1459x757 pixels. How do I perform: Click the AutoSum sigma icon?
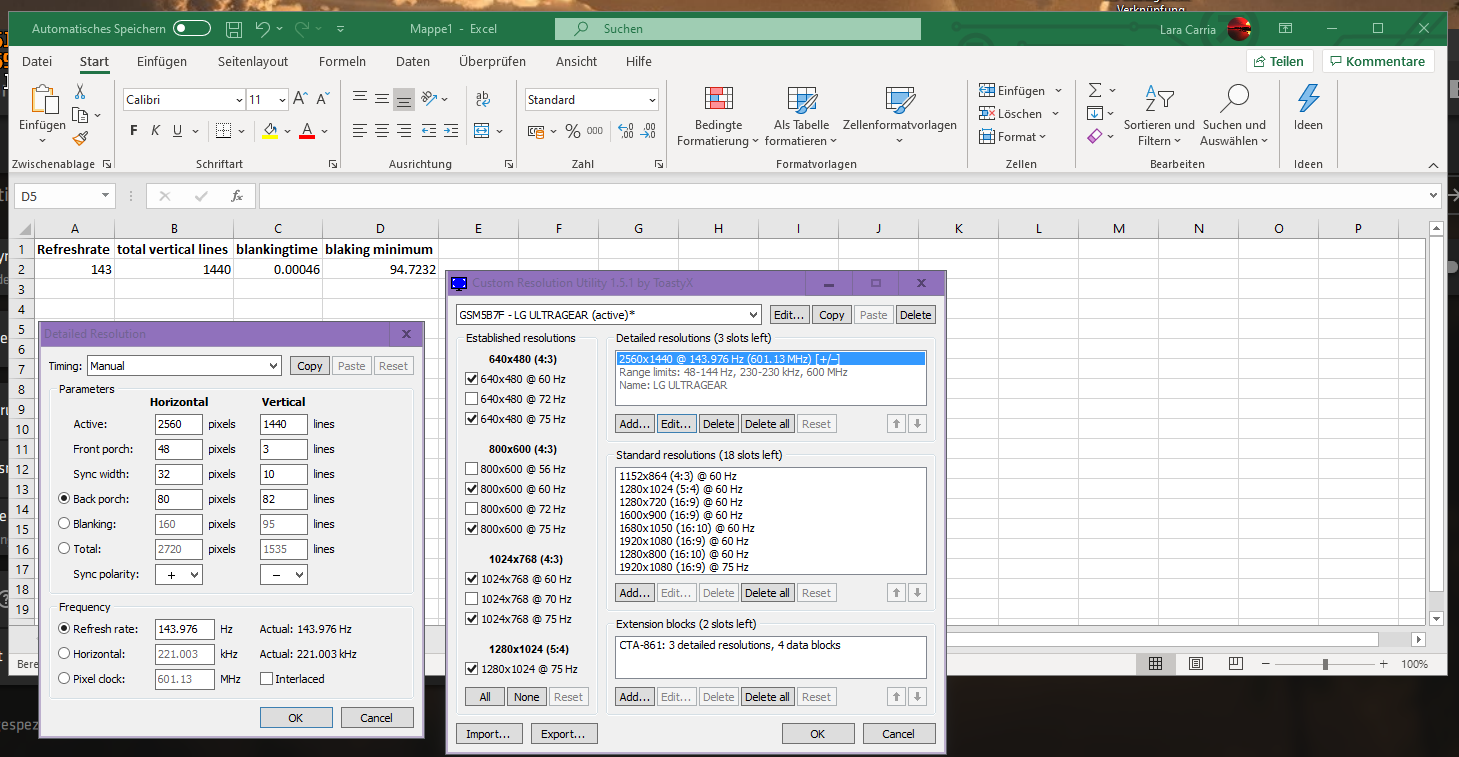(x=1095, y=90)
